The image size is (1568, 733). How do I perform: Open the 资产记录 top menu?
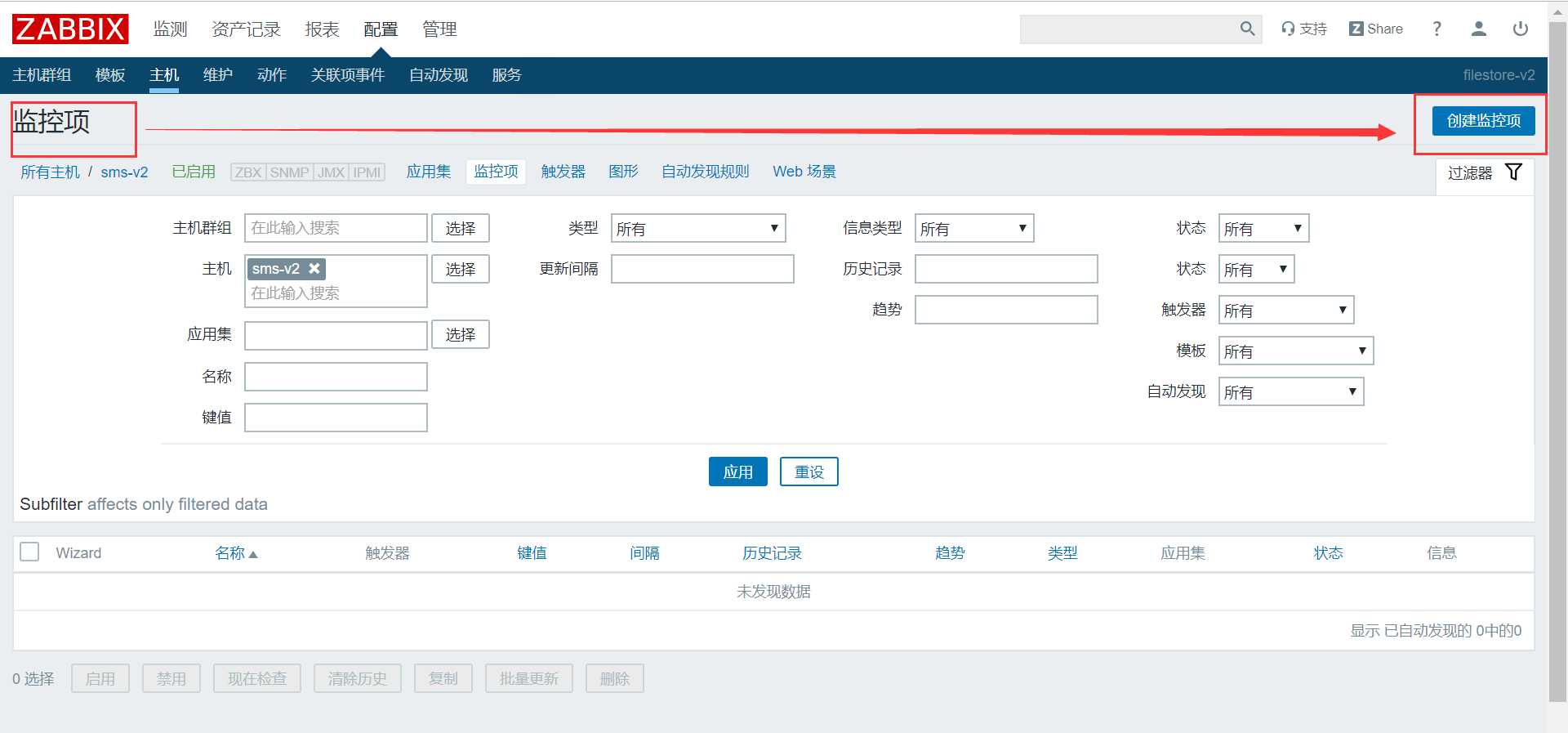[246, 29]
